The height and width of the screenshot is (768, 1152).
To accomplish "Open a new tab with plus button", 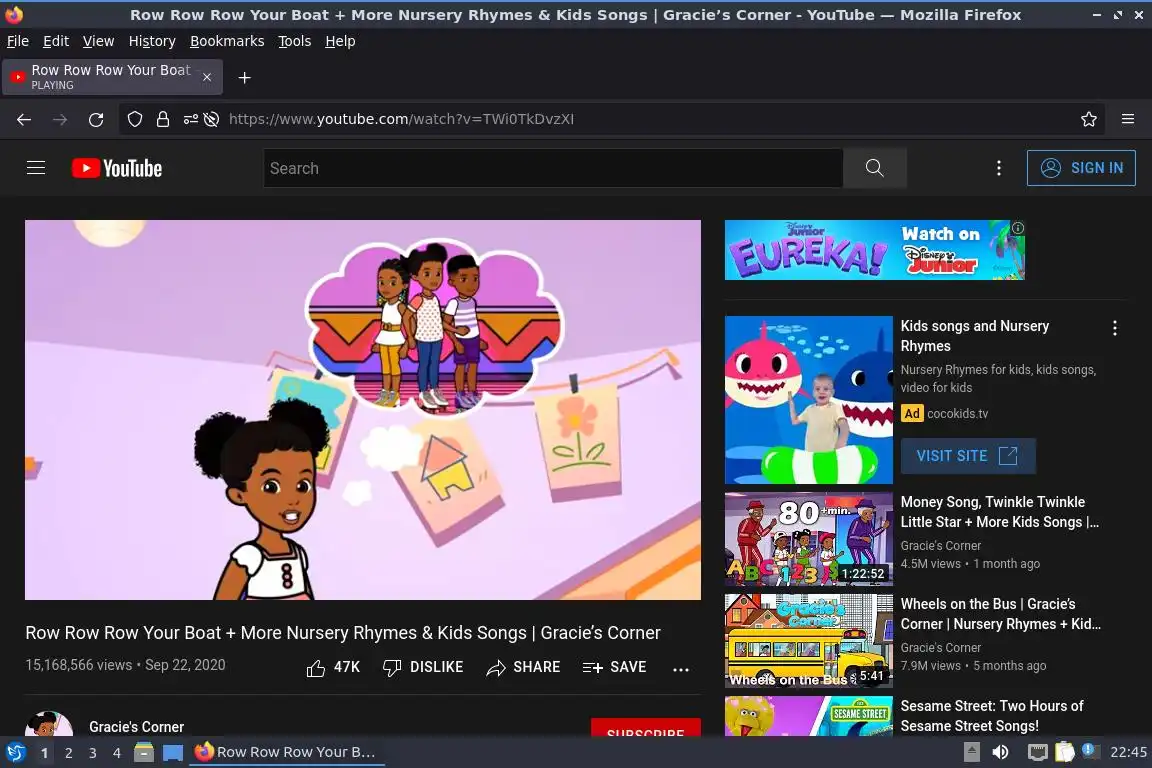I will coord(245,78).
